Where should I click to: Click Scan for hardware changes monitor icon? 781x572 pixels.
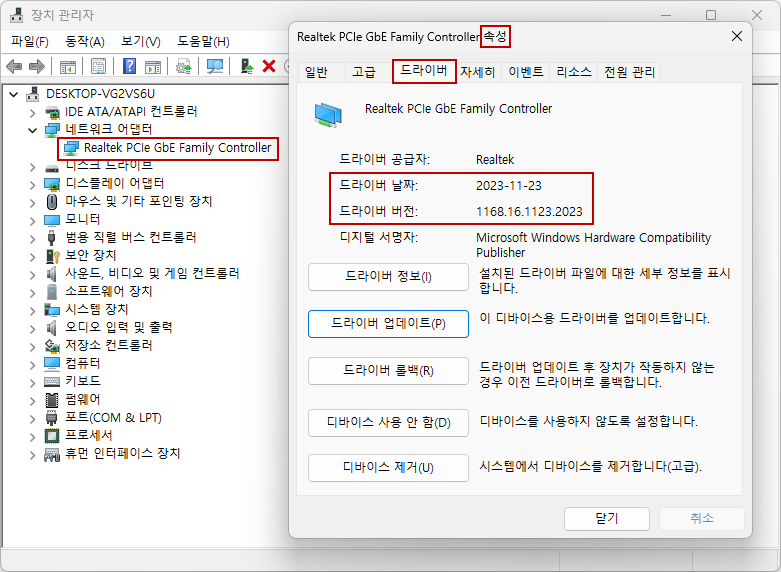215,66
